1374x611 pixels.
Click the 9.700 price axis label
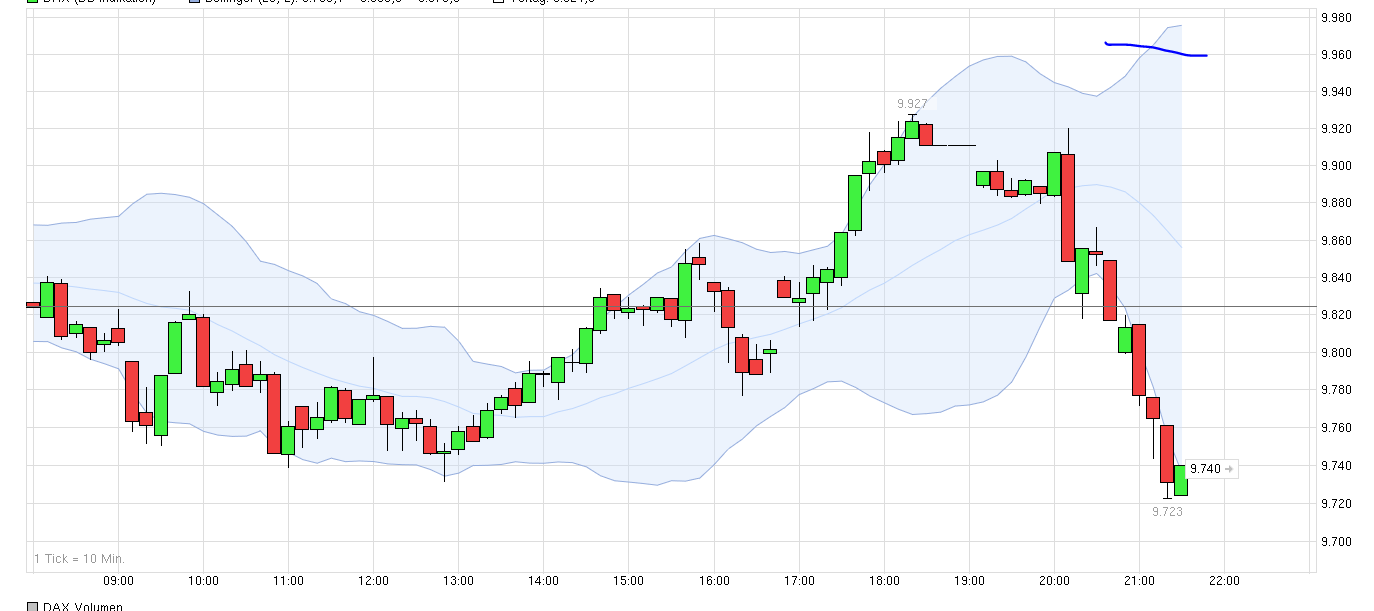point(1337,541)
